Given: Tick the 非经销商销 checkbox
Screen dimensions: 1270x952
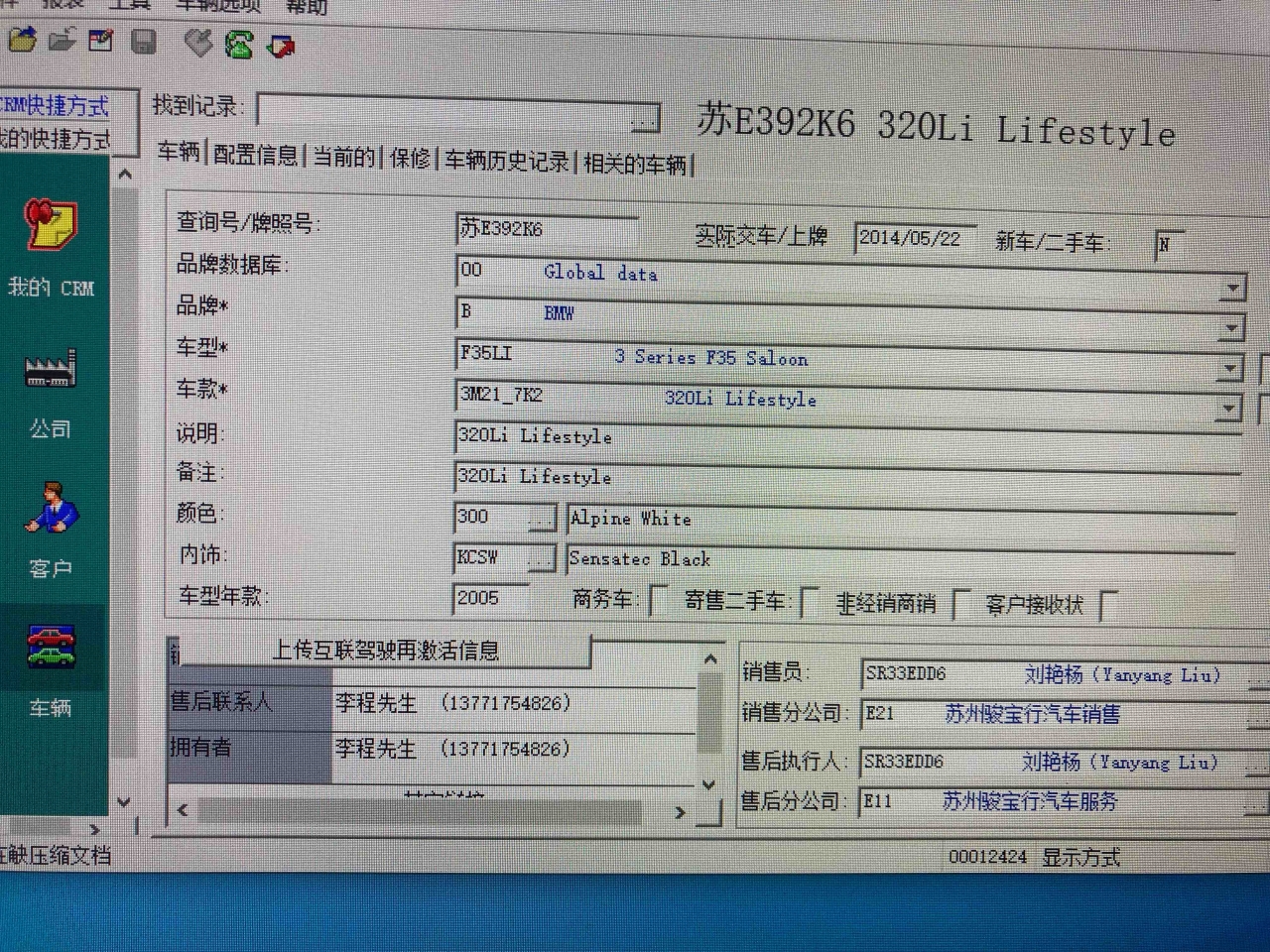Looking at the screenshot, I should click(x=960, y=603).
